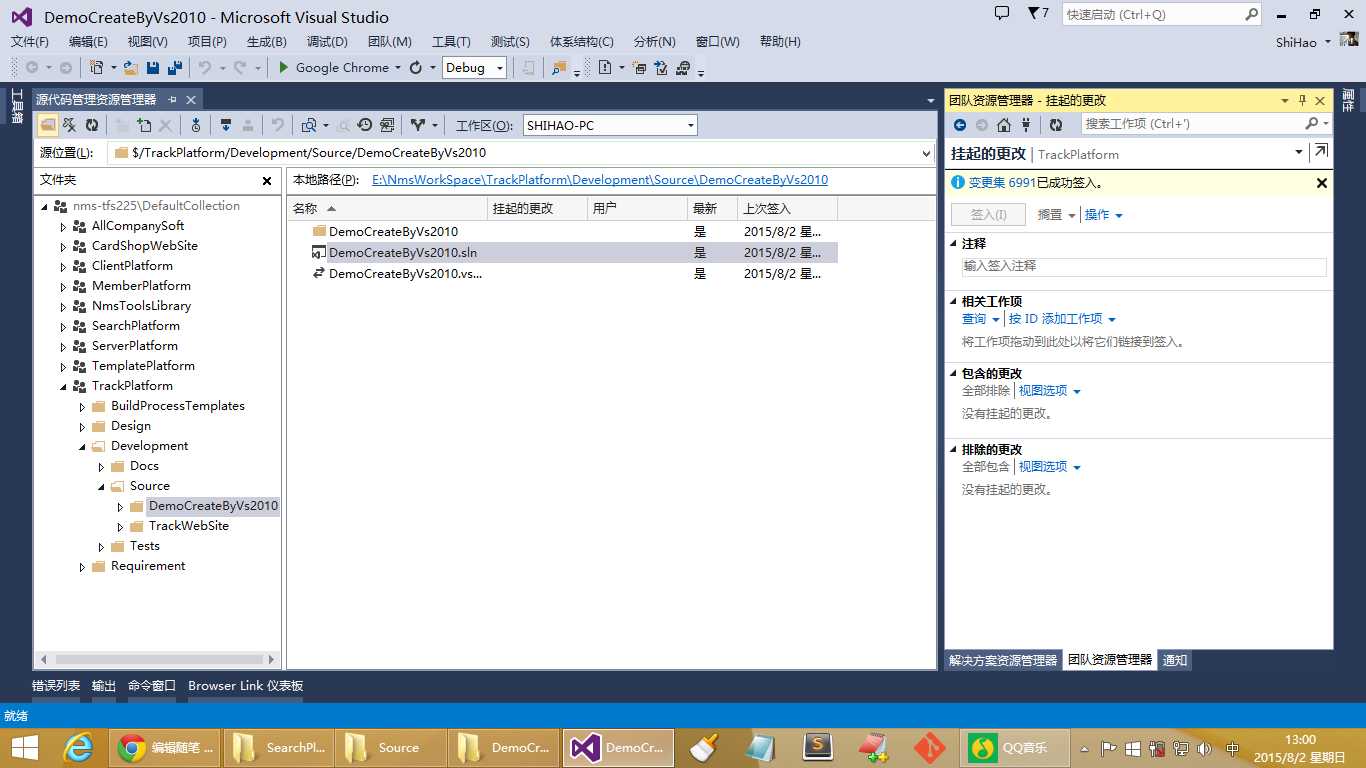Click the browser refresh icon beside Google Chrome
Viewport: 1366px width, 768px height.
416,68
